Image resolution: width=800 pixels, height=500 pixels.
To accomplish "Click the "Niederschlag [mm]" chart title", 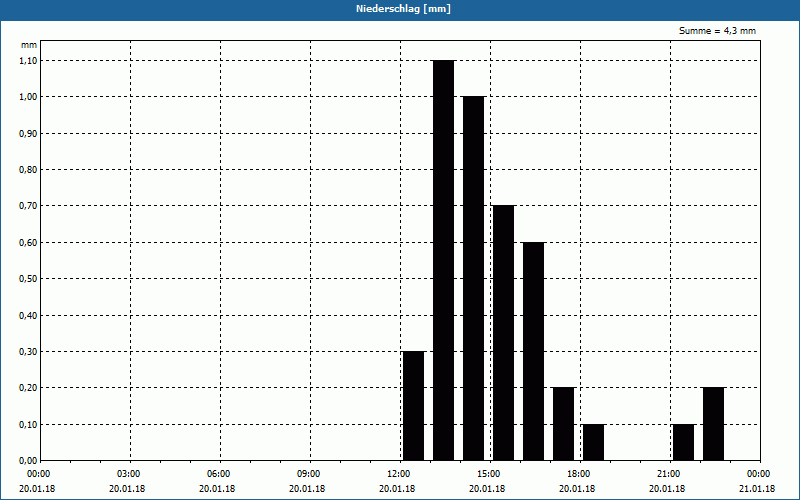I will click(x=403, y=9).
